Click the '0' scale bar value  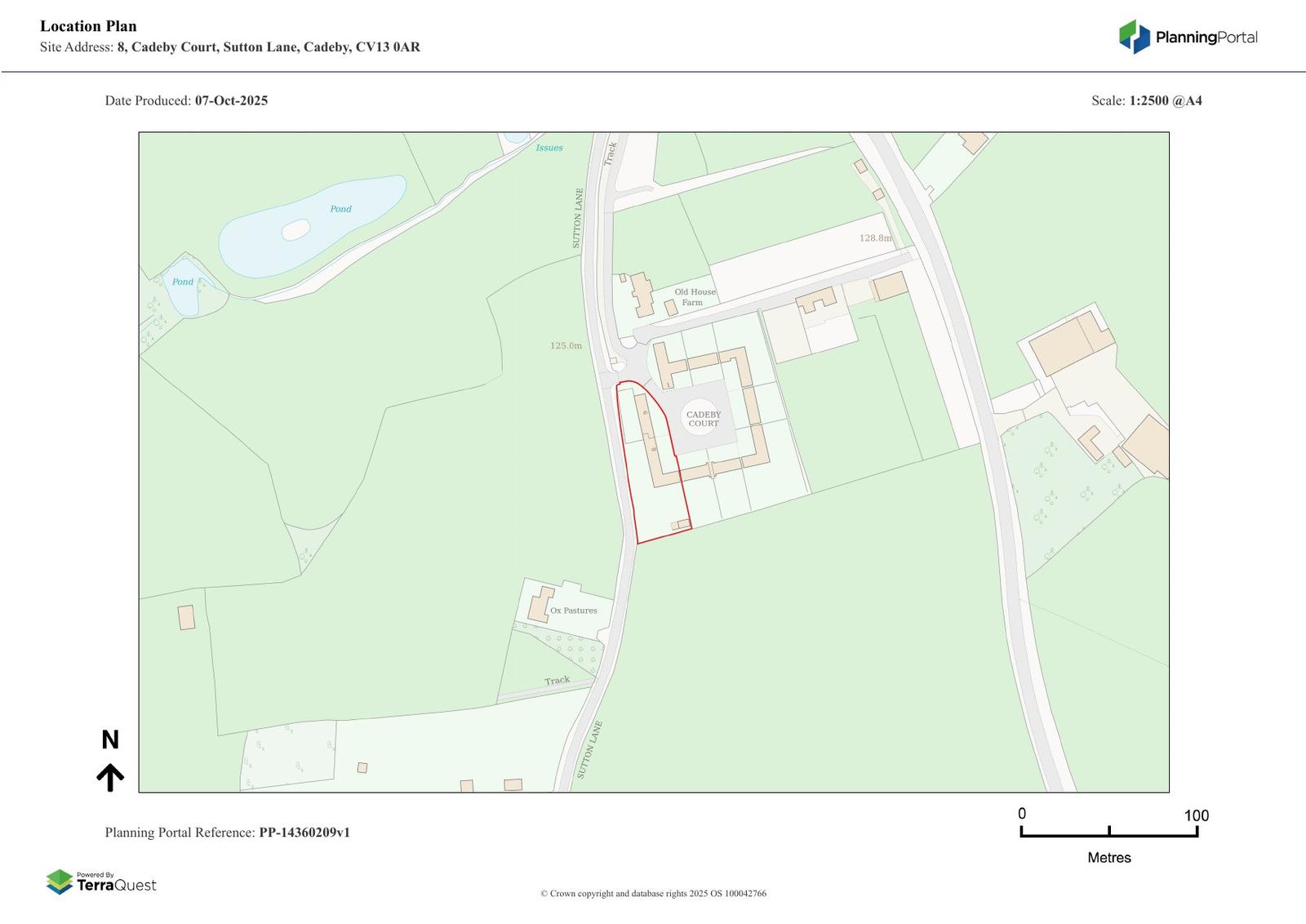pos(1021,814)
